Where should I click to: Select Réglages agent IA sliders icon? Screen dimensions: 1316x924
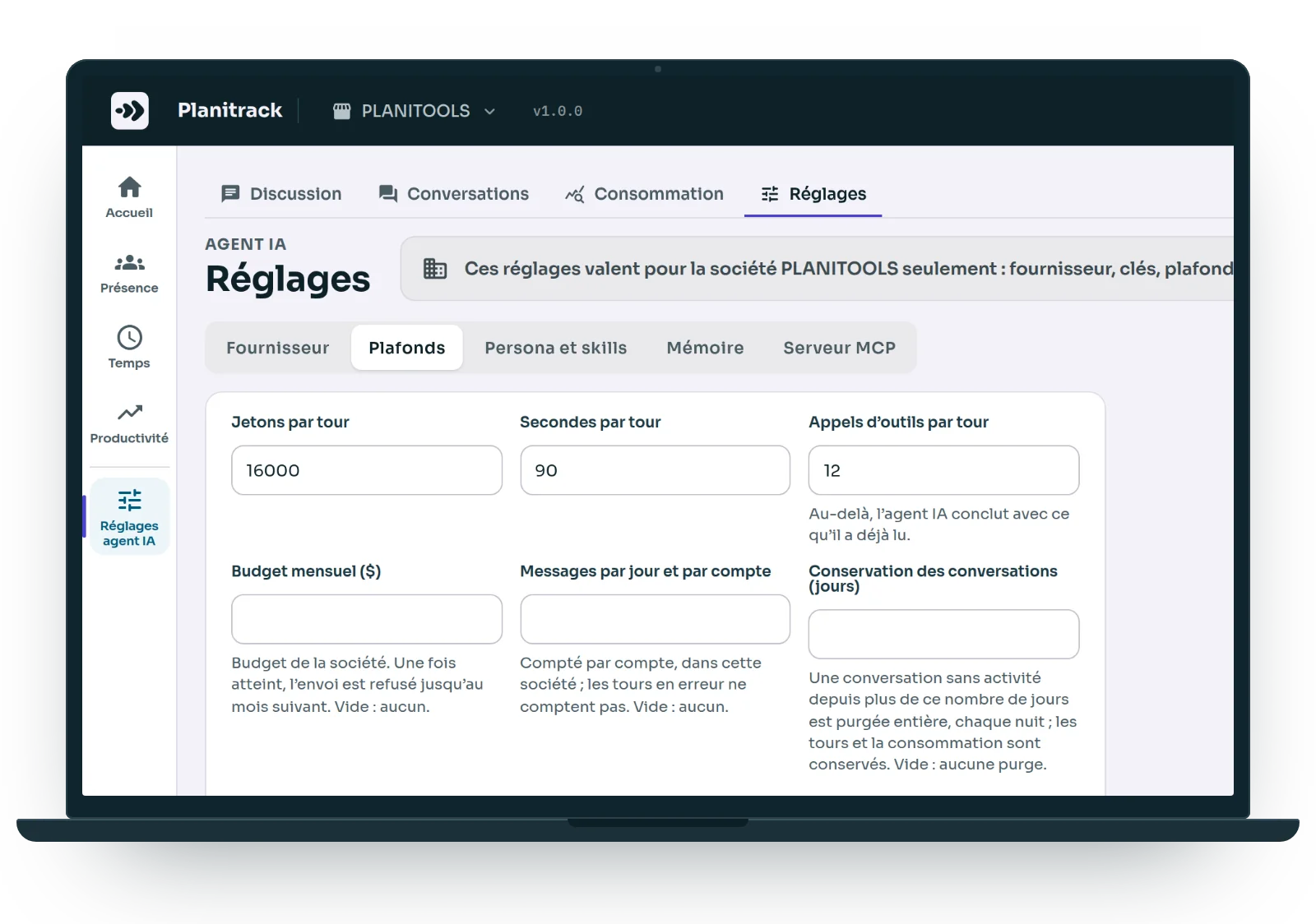coord(129,500)
